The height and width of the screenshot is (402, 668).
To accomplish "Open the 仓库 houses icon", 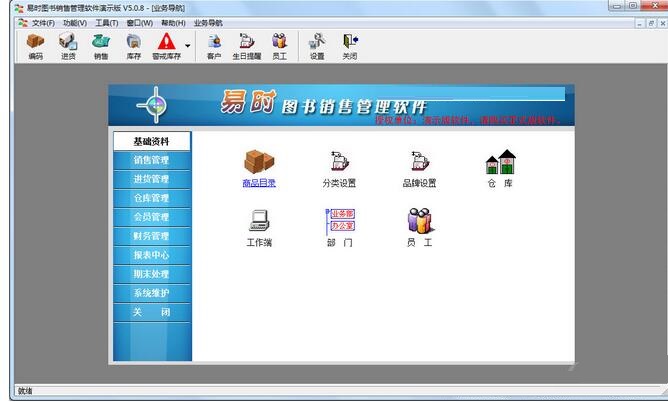I will pyautogui.click(x=500, y=162).
